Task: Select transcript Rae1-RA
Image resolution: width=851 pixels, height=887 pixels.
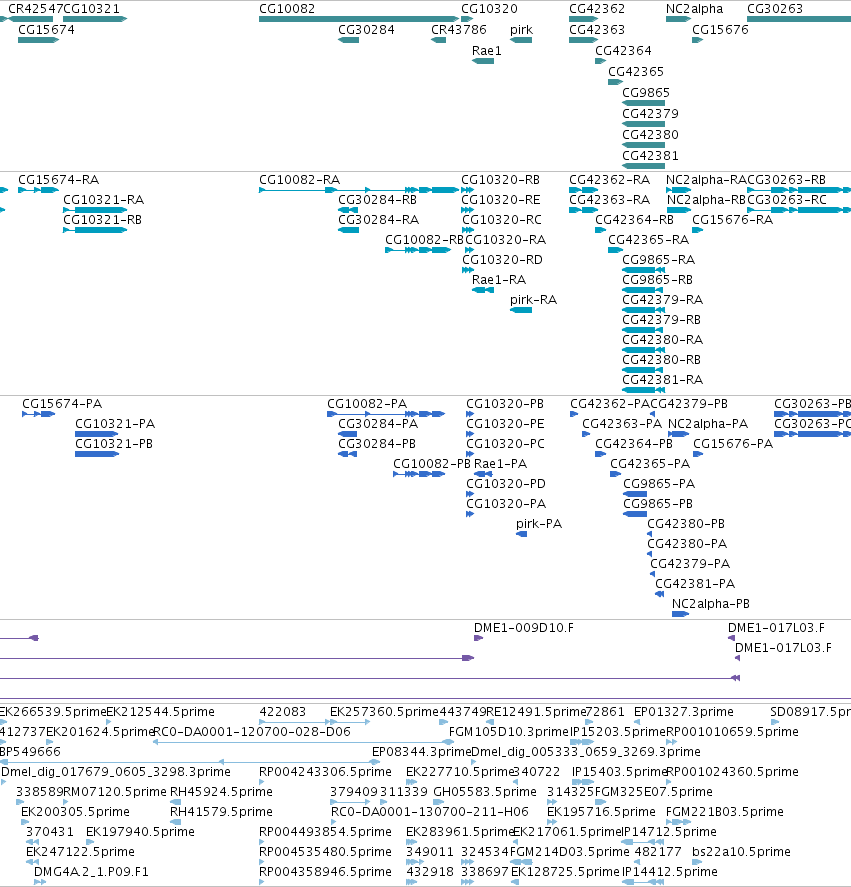Action: (x=483, y=290)
